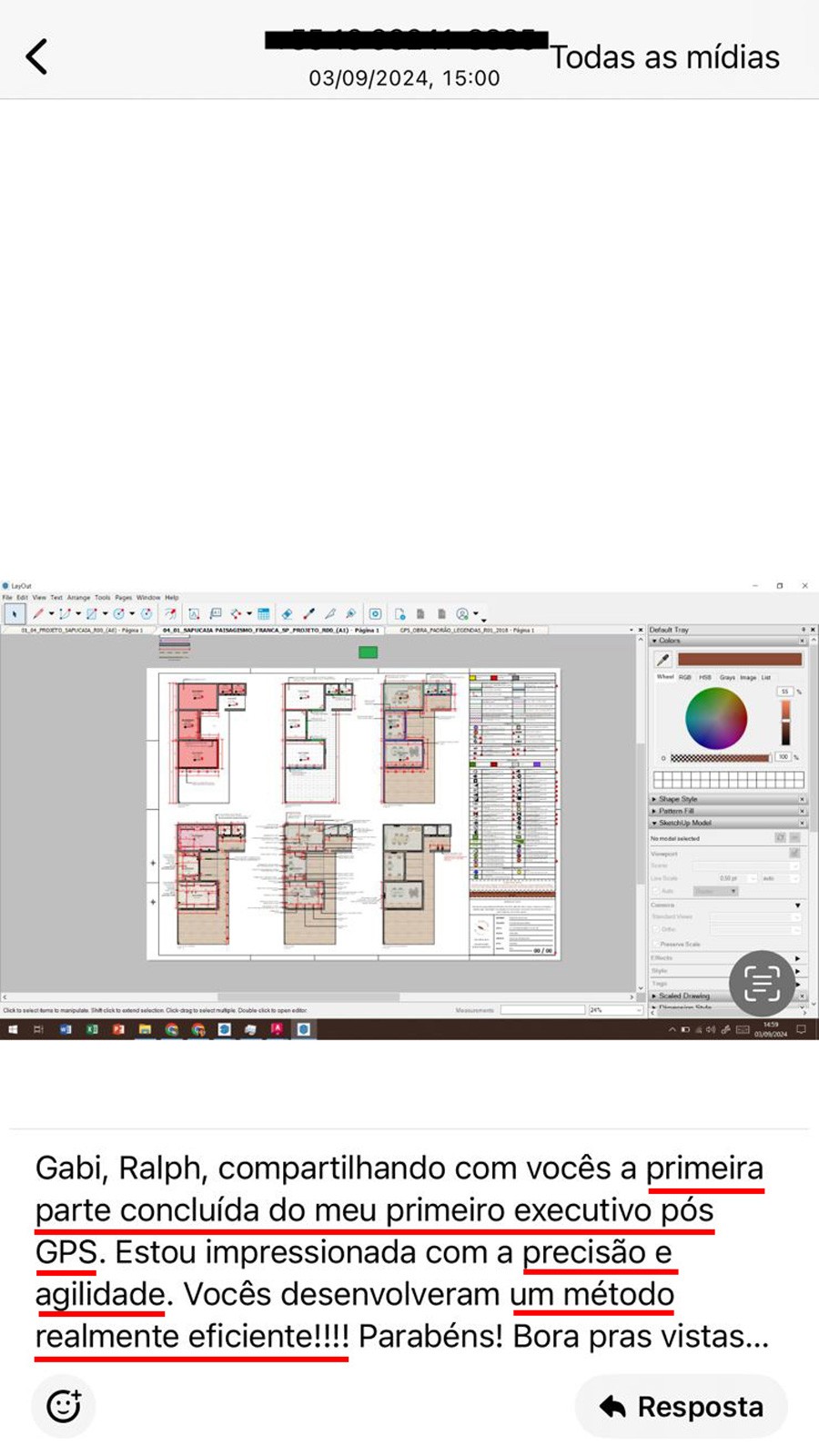819x1456 pixels.
Task: Pick the Style eyedropper tool in toolbar
Action: point(308,614)
